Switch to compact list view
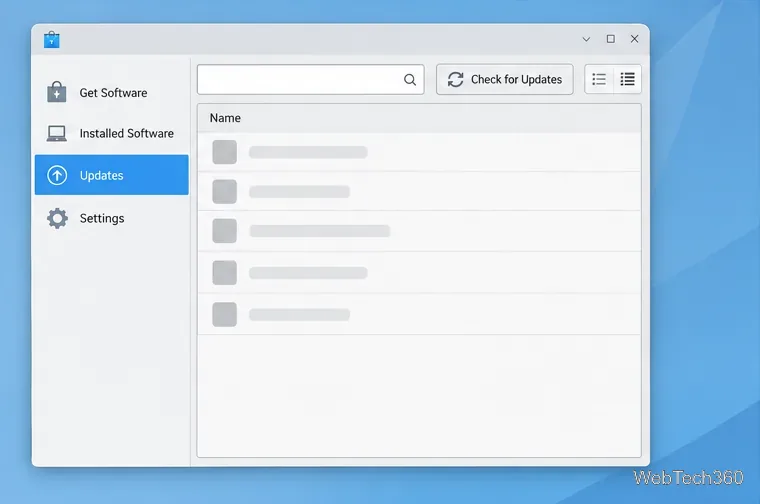Viewport: 760px width, 504px height. coord(599,79)
